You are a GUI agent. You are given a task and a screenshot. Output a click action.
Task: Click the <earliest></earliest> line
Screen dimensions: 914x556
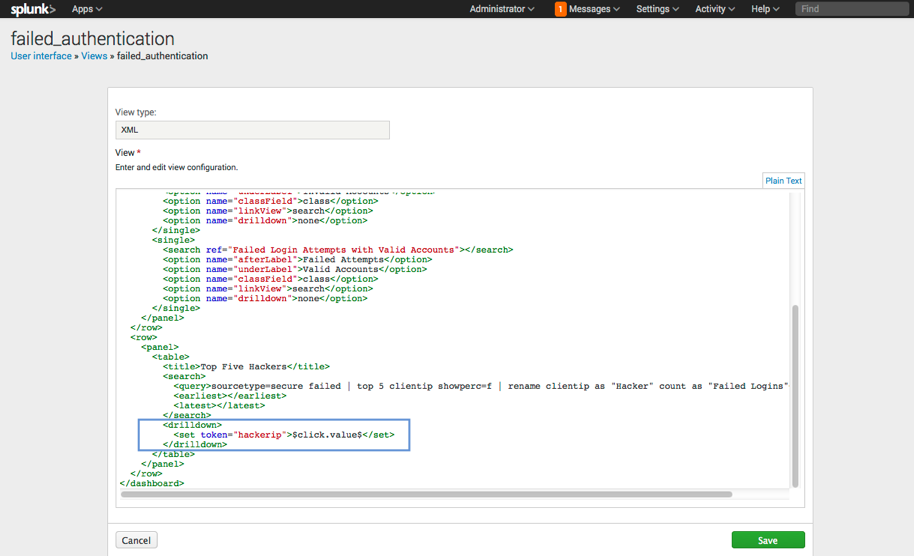pos(230,396)
